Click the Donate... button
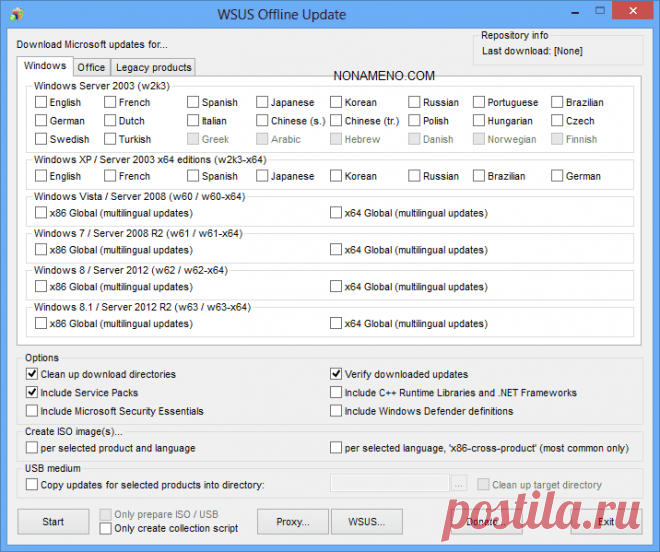Viewport: 660px width, 552px height. (487, 521)
